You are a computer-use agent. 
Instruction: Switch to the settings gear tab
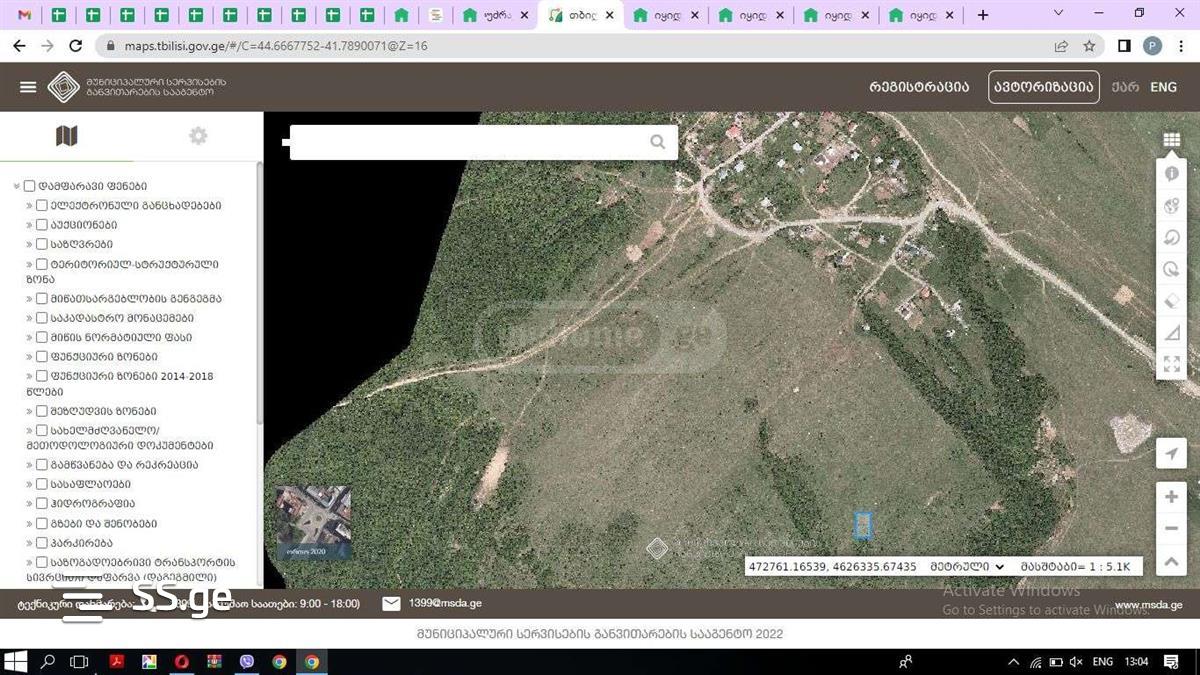click(x=198, y=136)
